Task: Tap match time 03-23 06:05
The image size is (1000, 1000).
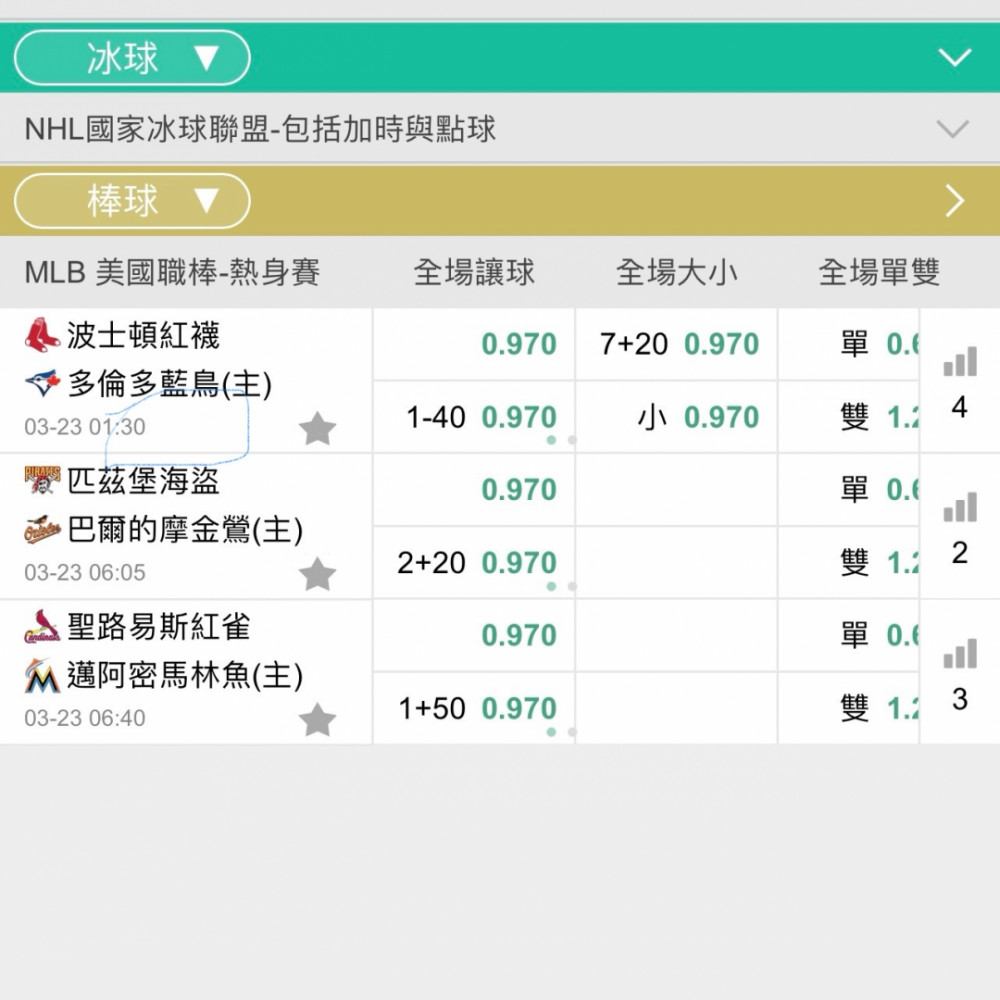Action: pos(85,573)
